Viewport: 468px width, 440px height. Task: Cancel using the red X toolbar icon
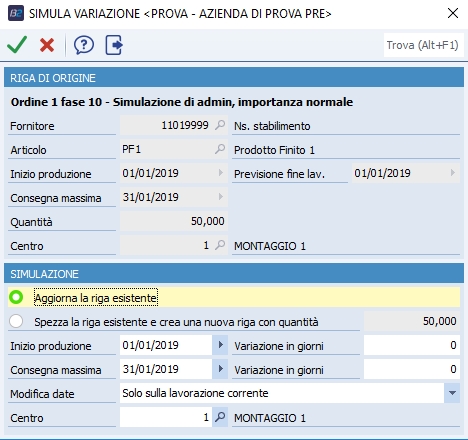point(47,45)
